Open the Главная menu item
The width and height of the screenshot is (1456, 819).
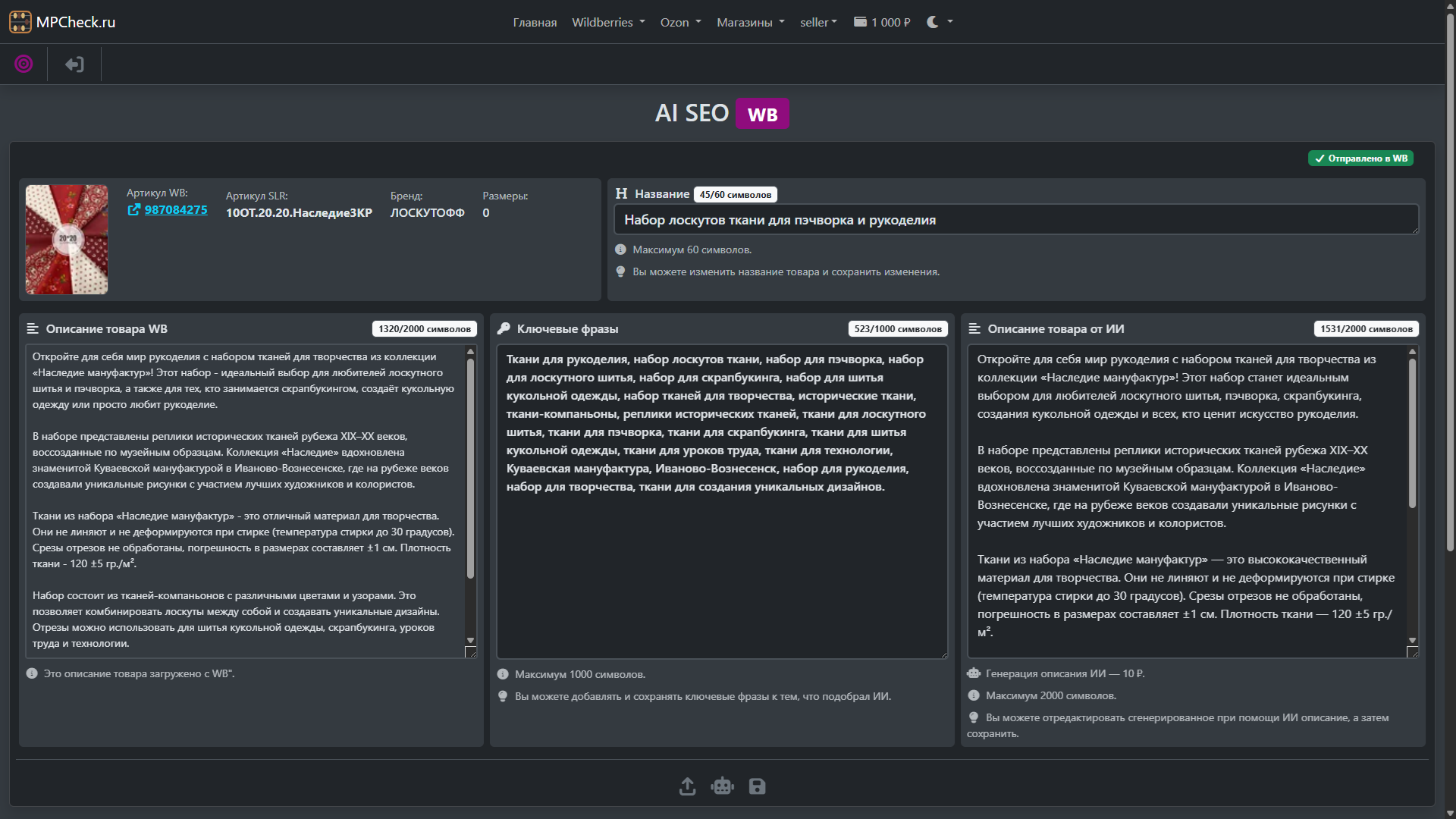(x=535, y=22)
